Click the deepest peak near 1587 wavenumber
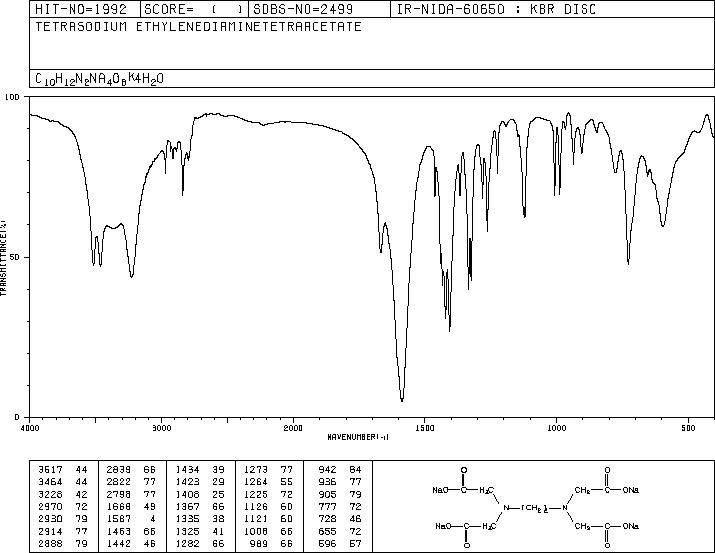This screenshot has height=553, width=715. pos(402,399)
